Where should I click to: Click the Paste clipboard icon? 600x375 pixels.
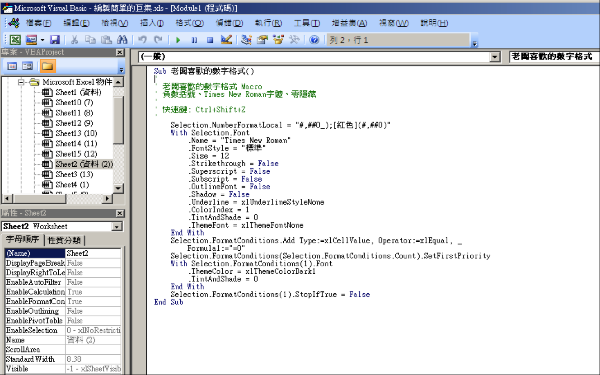[x=106, y=40]
